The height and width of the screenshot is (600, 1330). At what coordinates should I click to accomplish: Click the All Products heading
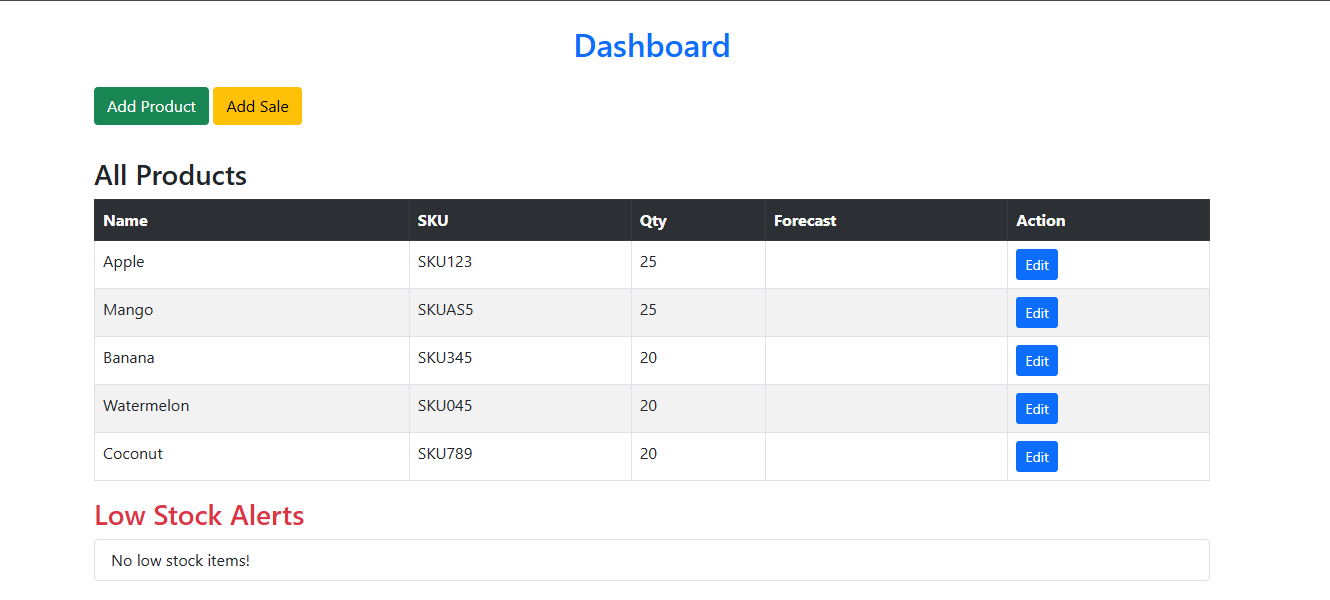[x=170, y=176]
